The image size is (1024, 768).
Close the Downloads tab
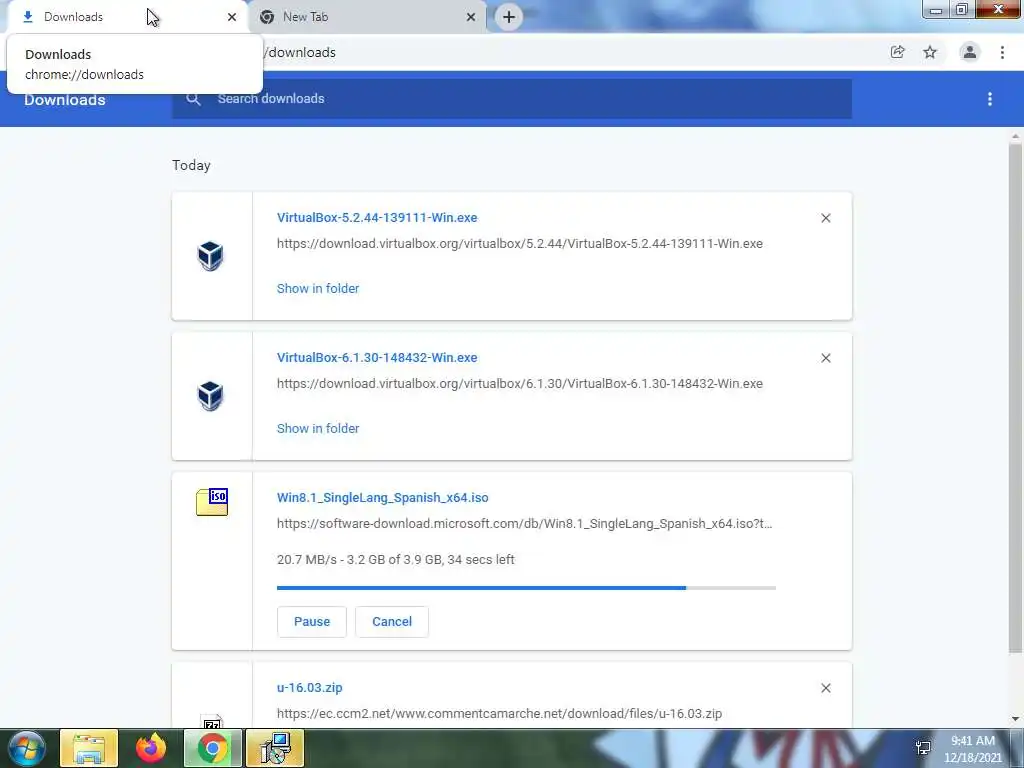(232, 17)
